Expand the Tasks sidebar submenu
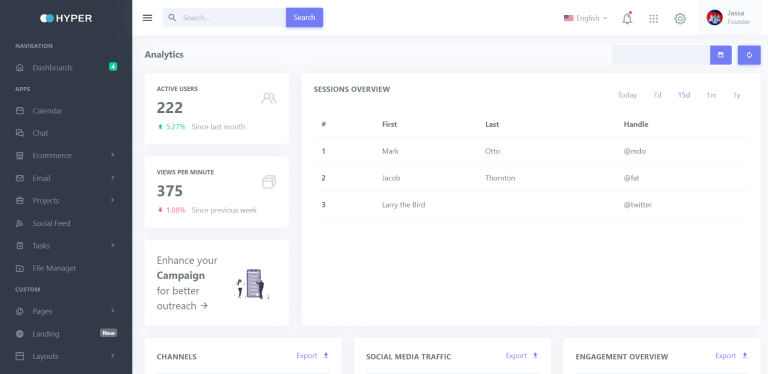768x374 pixels. [x=66, y=246]
